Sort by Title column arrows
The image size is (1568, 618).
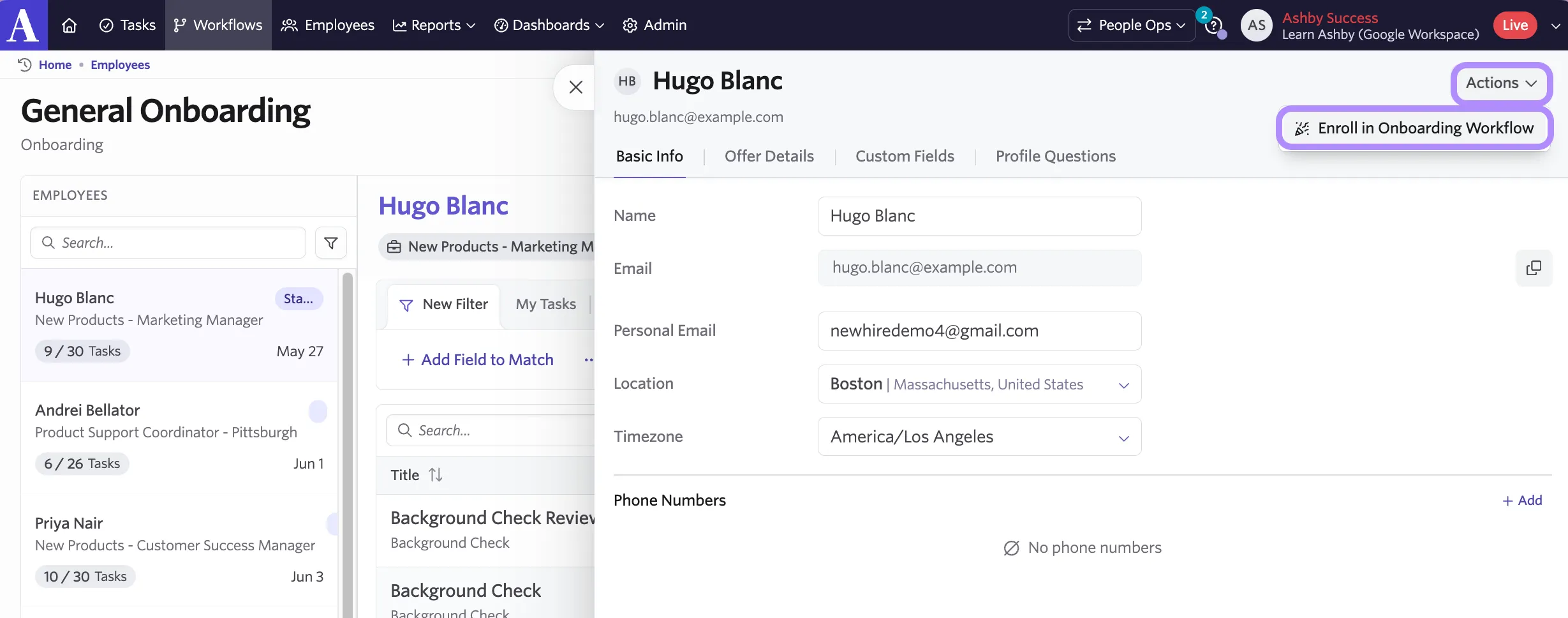pos(436,475)
